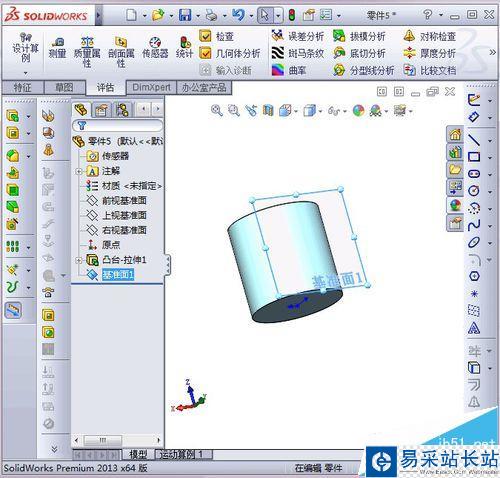Click the Sensor tool (传感器)
The width and height of the screenshot is (500, 478).
155,48
